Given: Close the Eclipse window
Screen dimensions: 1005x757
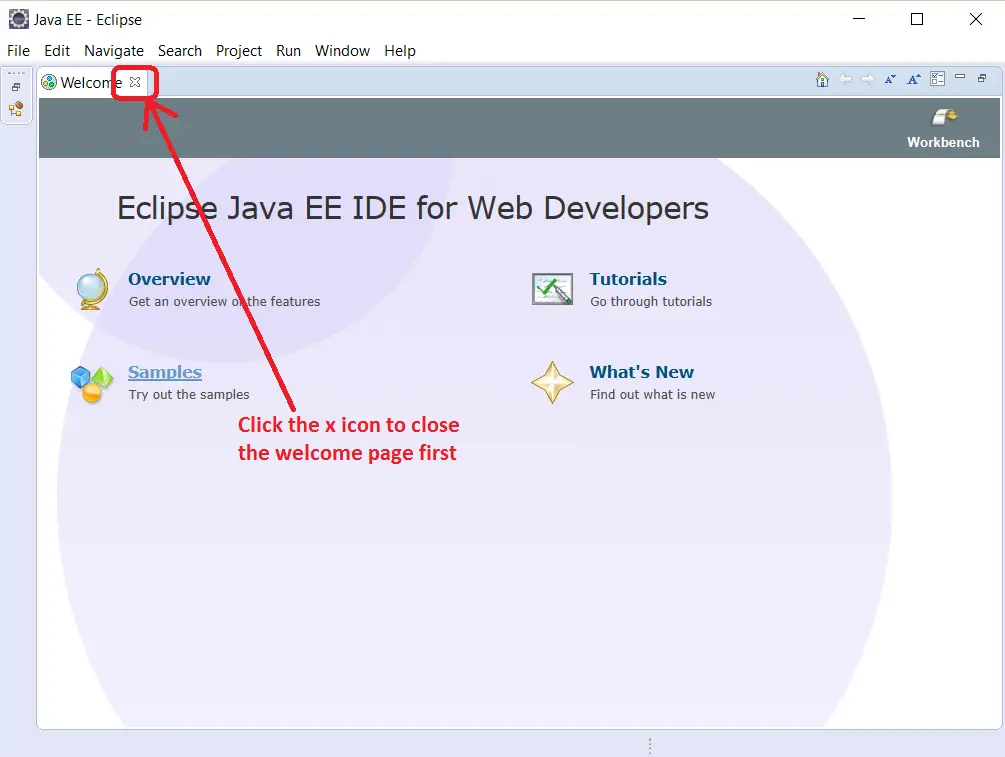Looking at the screenshot, I should 976,19.
